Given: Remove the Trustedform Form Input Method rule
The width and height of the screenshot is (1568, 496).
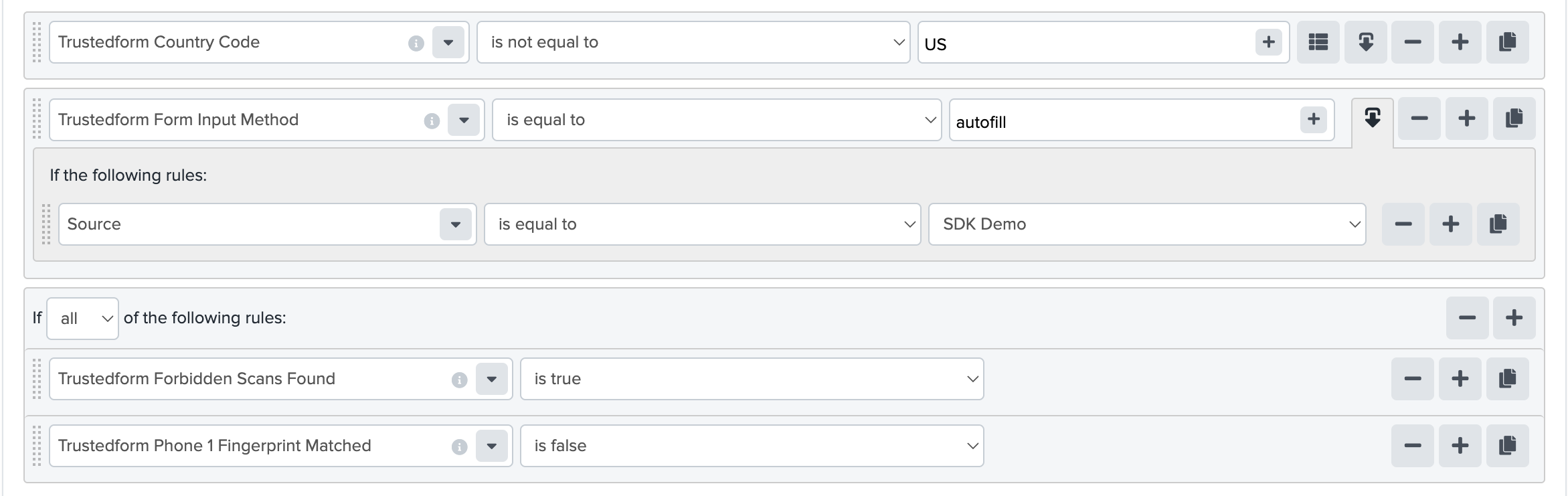Looking at the screenshot, I should click(1419, 118).
